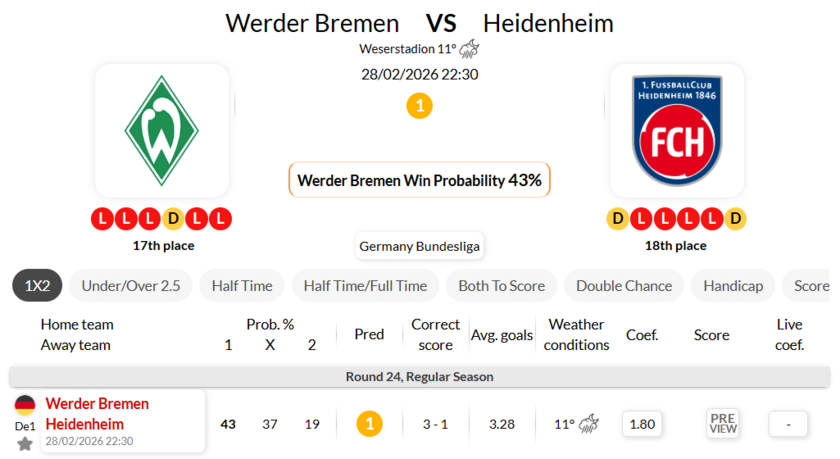Click the Heidenheim club crest
The width and height of the screenshot is (840, 459).
point(677,130)
